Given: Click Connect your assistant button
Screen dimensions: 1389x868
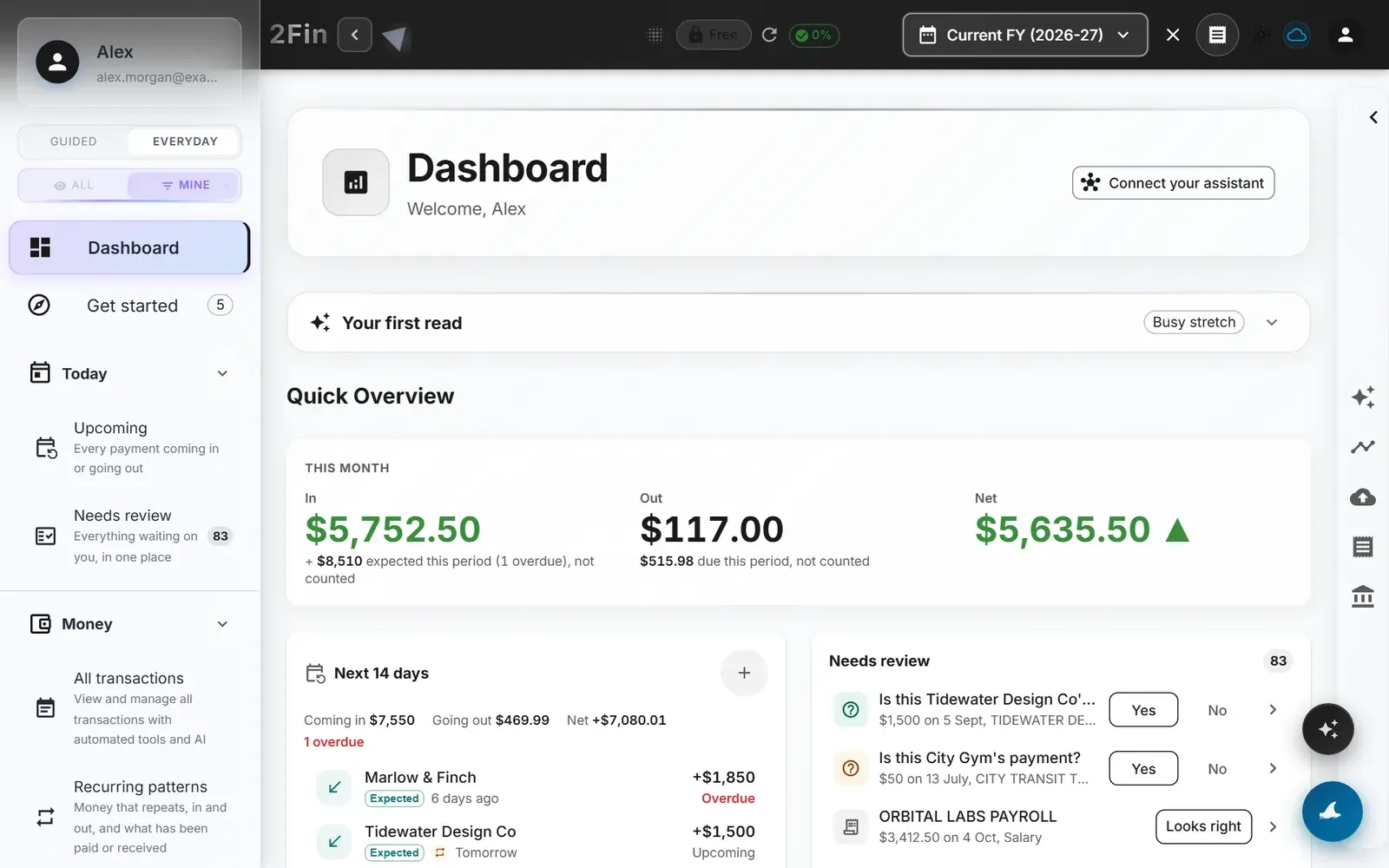Looking at the screenshot, I should pos(1173,183).
